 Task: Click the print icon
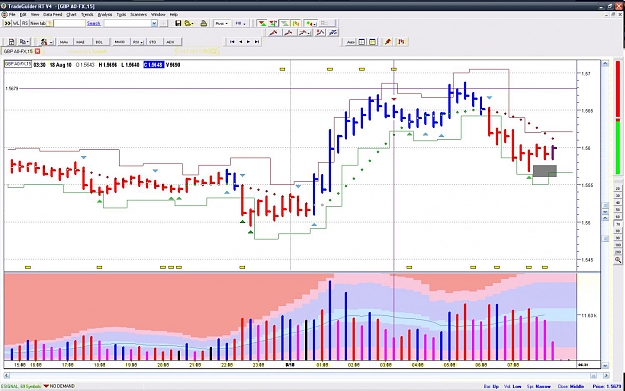204,24
